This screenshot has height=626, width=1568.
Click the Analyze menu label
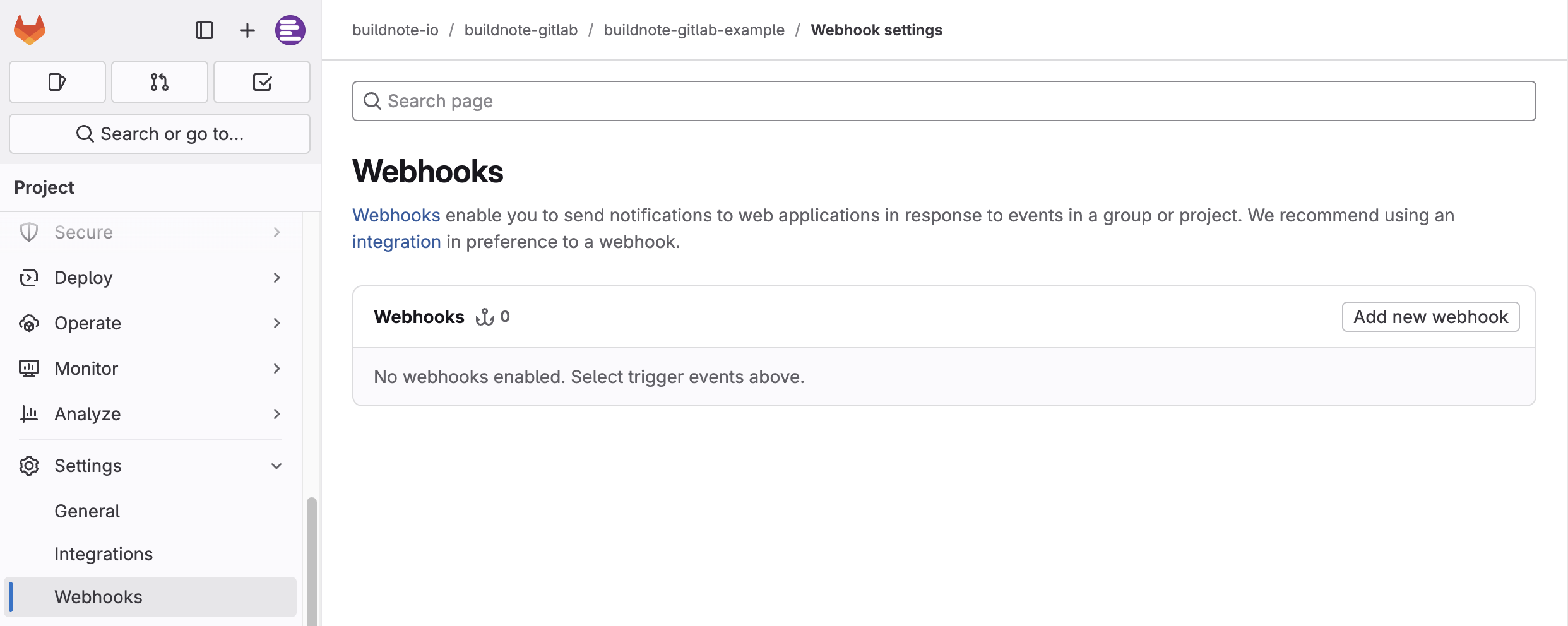point(87,414)
